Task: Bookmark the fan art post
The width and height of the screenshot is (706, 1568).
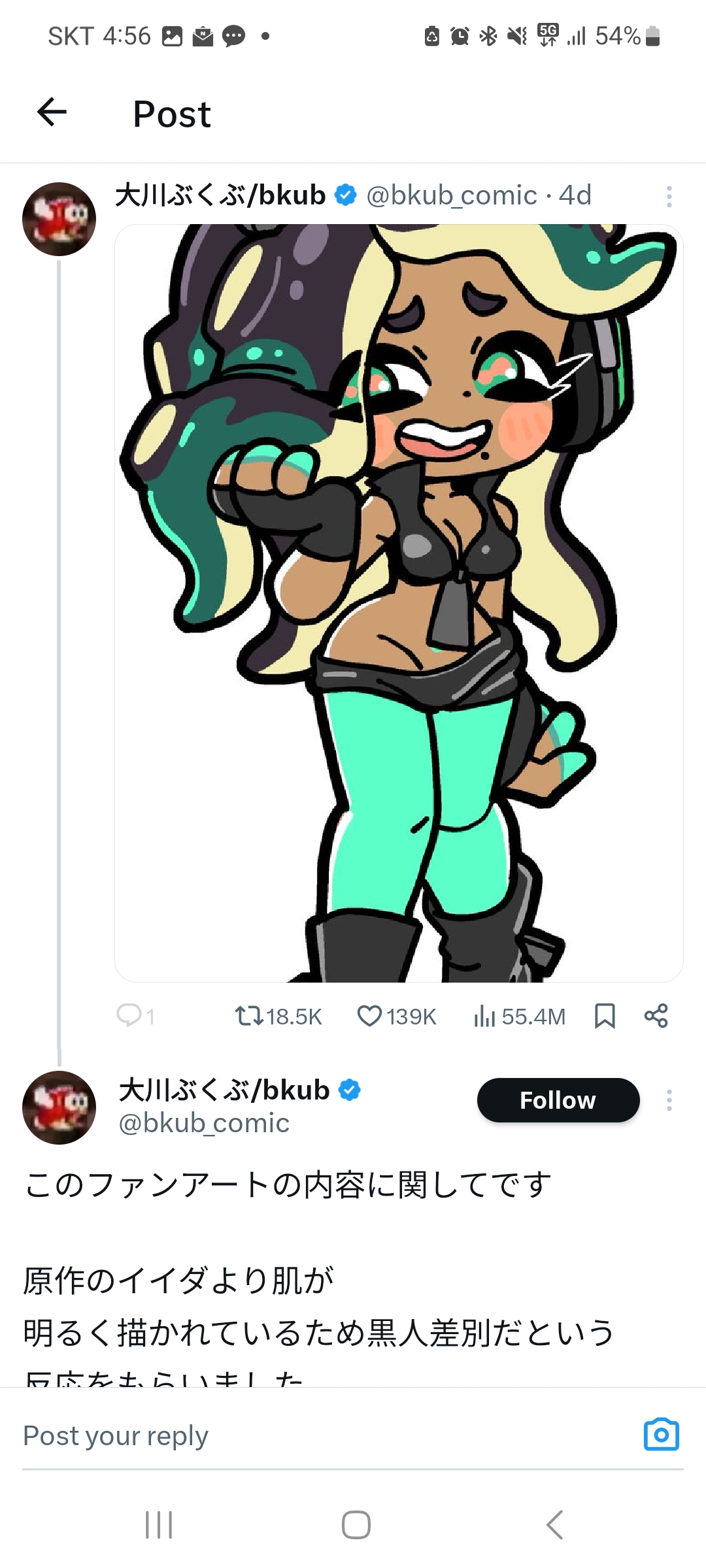Action: pos(605,1016)
